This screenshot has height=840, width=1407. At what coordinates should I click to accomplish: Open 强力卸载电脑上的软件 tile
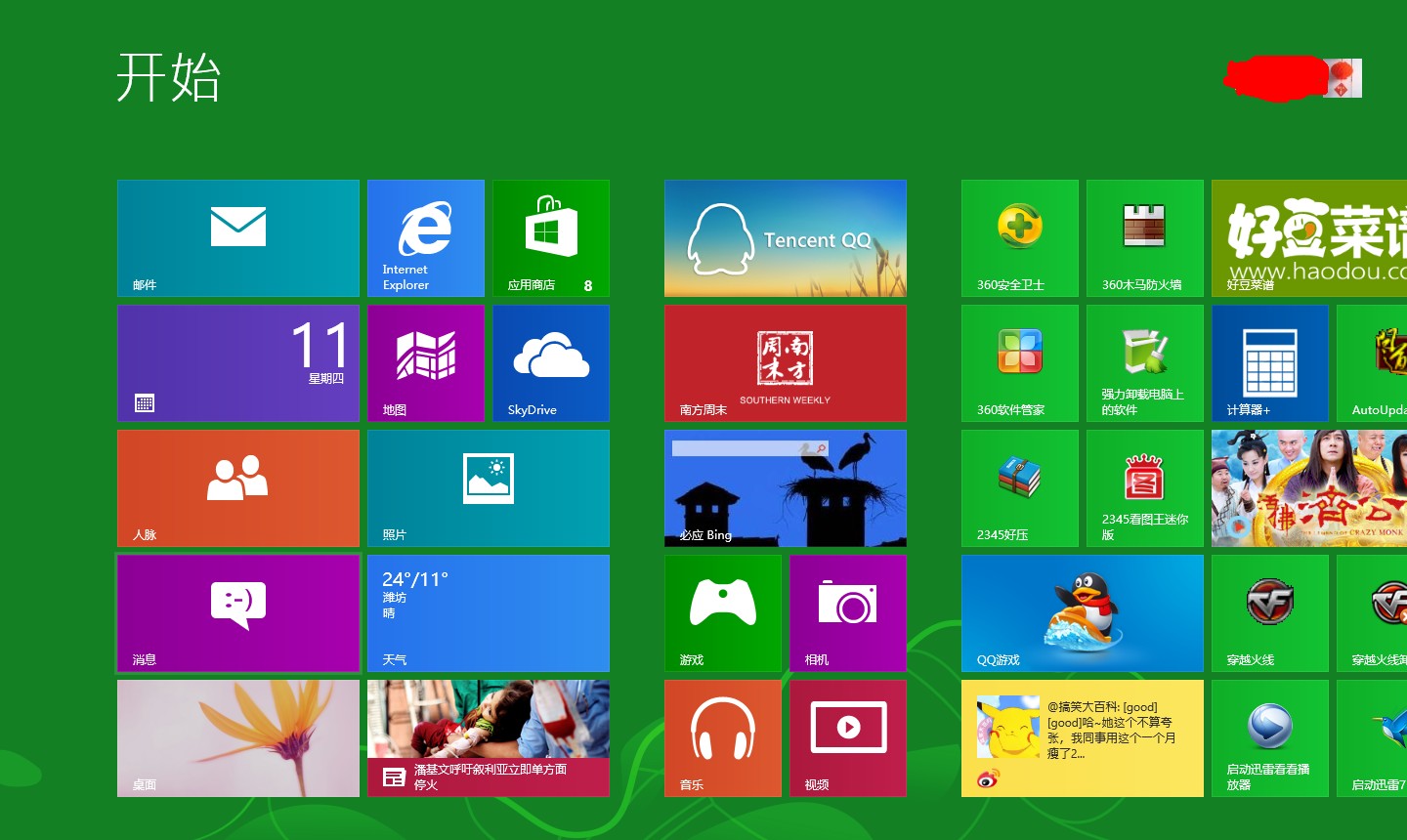click(x=1145, y=363)
